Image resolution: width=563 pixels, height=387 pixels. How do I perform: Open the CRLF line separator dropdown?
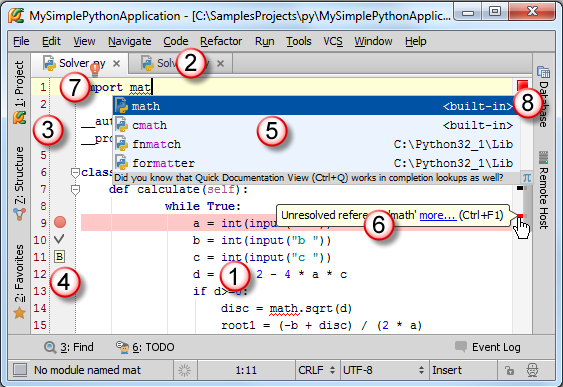coord(317,370)
